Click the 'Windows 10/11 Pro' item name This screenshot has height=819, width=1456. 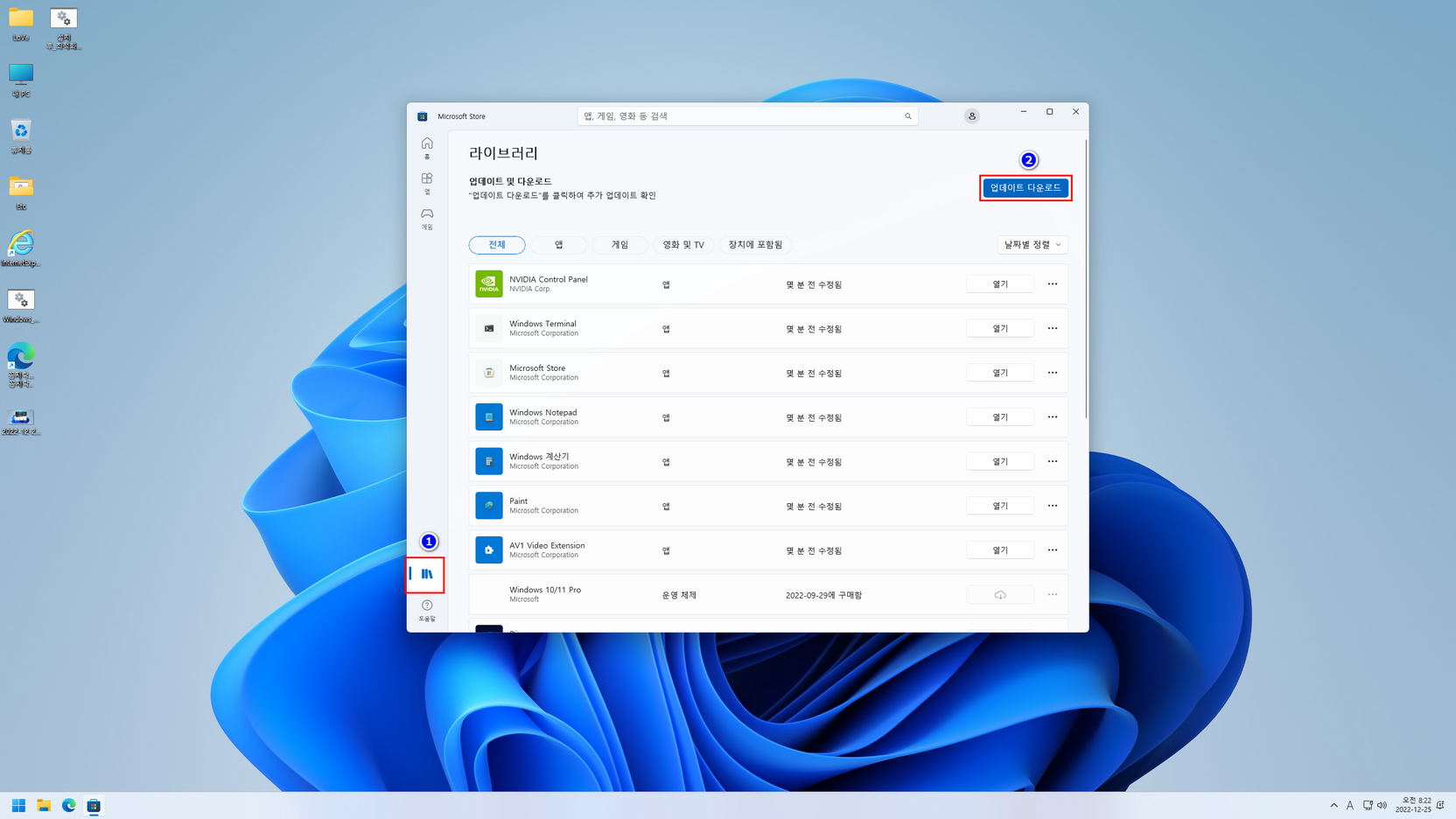pos(545,590)
